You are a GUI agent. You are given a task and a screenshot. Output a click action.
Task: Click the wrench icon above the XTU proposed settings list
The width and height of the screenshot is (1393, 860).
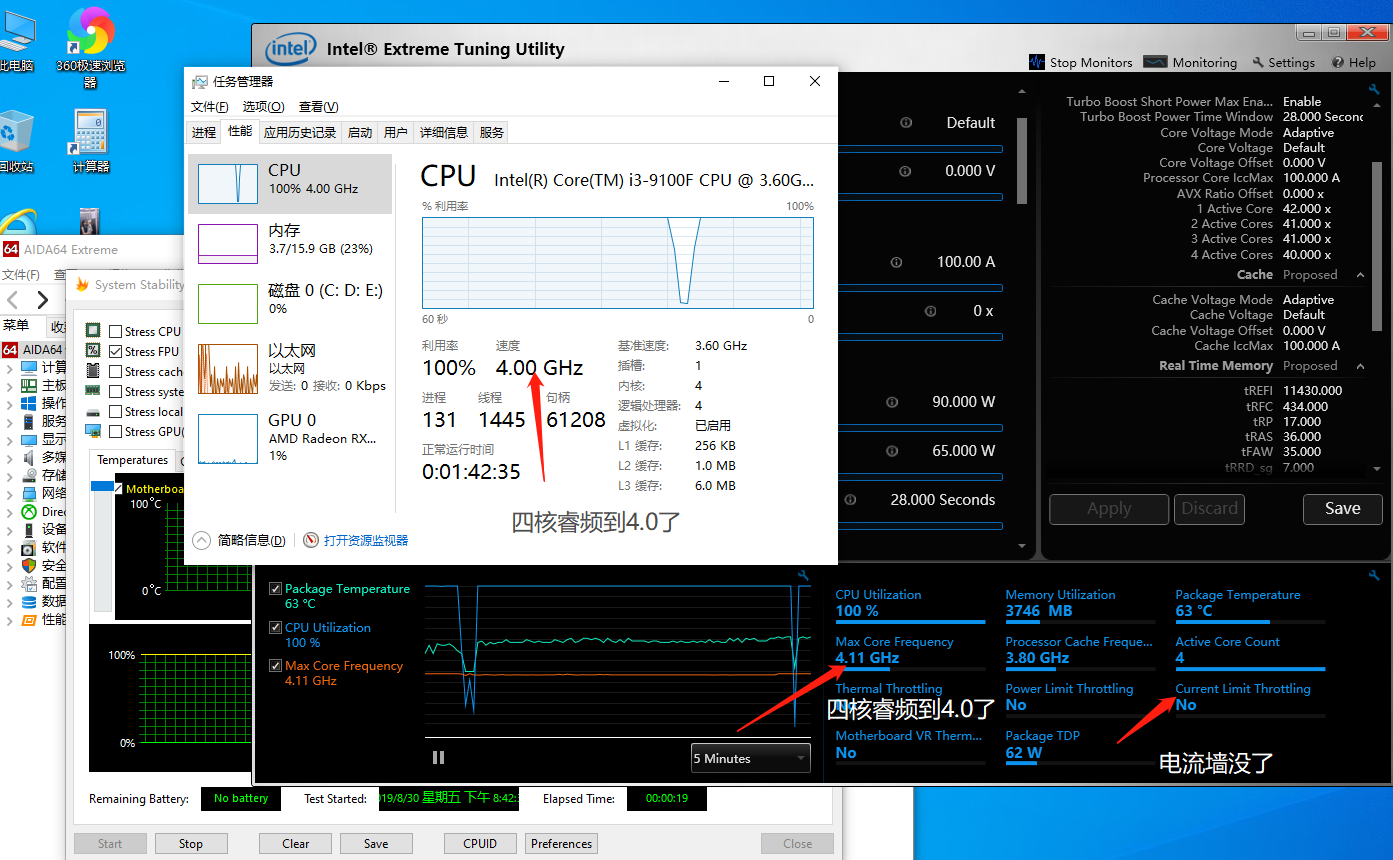coord(1374,88)
